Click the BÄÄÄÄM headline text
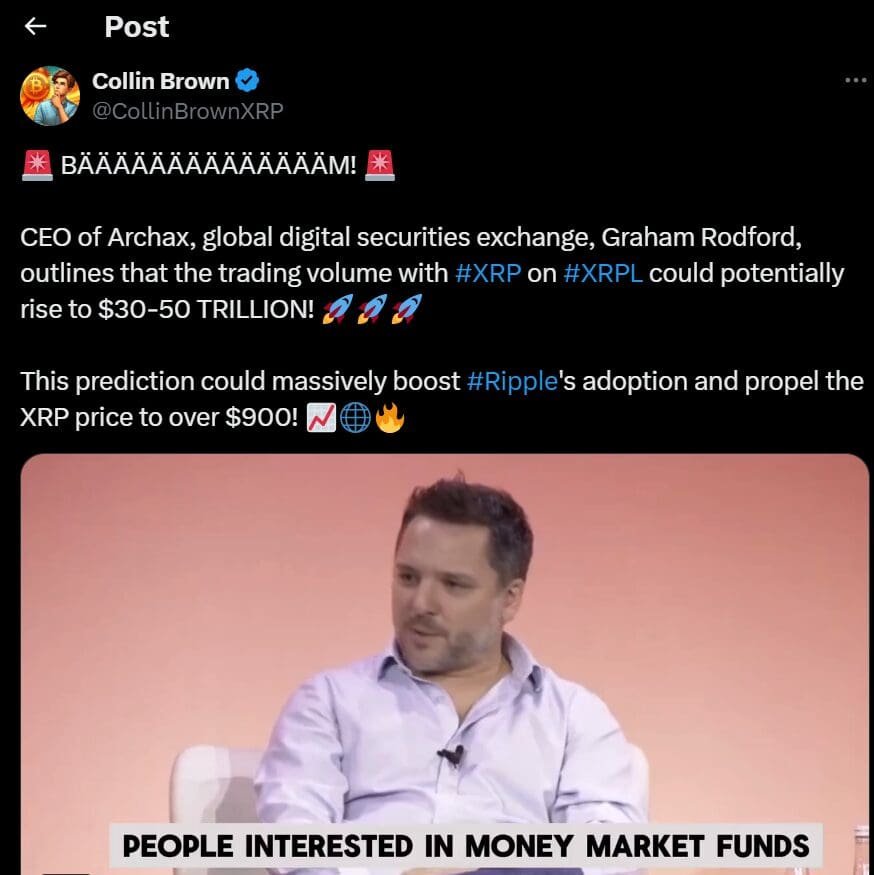The width and height of the screenshot is (874, 875). pyautogui.click(x=208, y=165)
